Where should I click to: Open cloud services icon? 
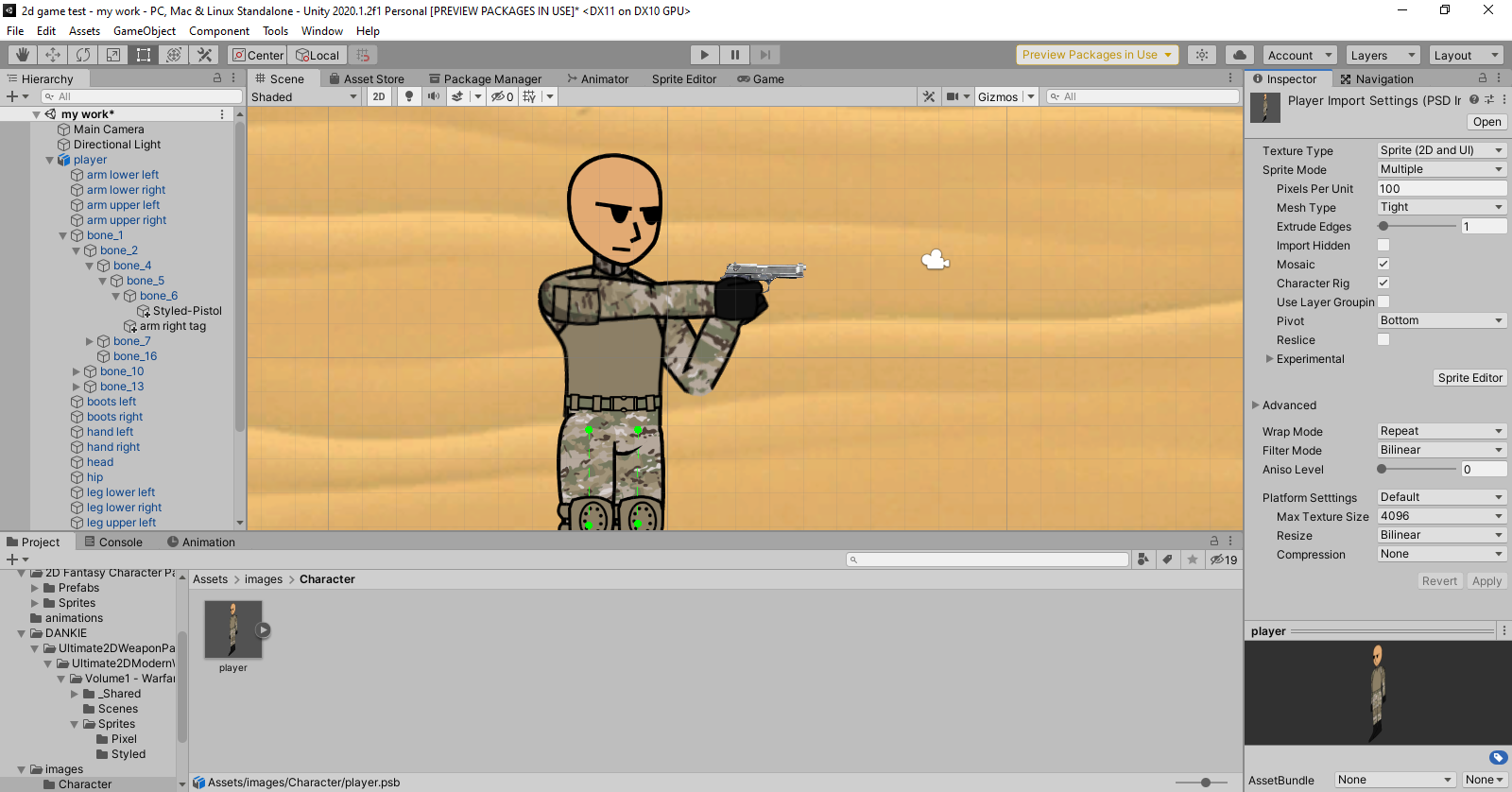(x=1240, y=55)
